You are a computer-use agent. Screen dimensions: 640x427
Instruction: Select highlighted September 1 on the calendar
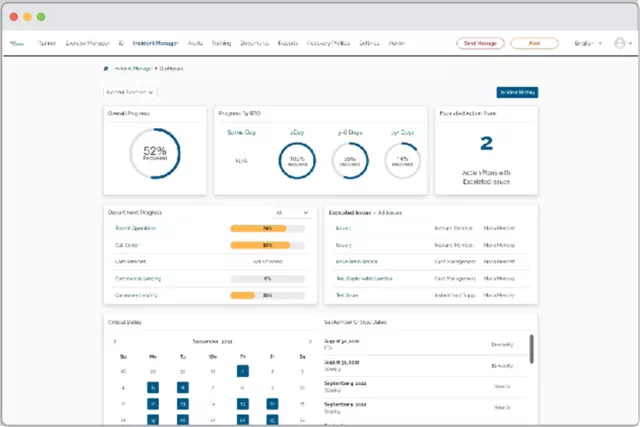coord(242,371)
